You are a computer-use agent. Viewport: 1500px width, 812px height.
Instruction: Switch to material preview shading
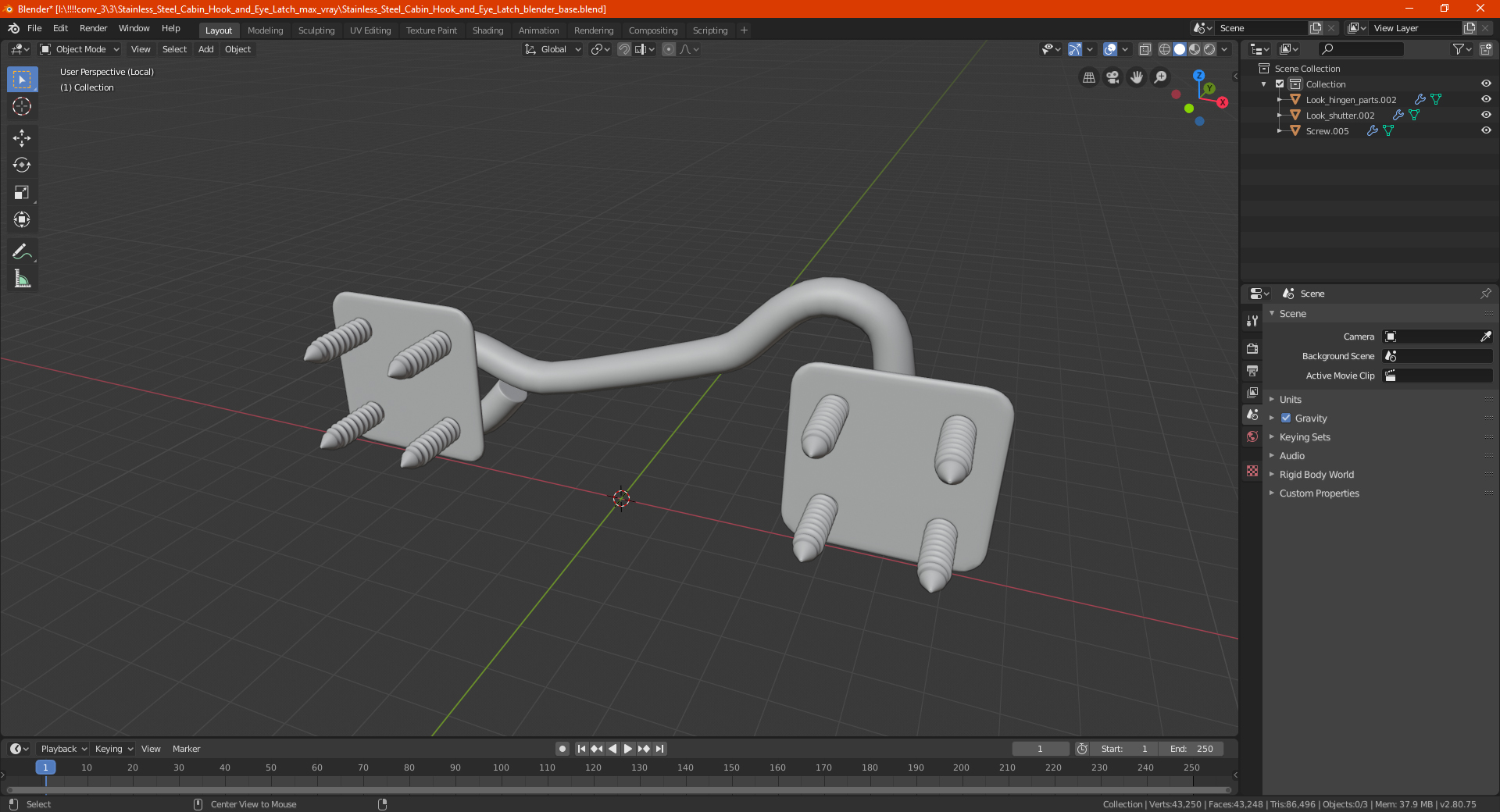1195,49
